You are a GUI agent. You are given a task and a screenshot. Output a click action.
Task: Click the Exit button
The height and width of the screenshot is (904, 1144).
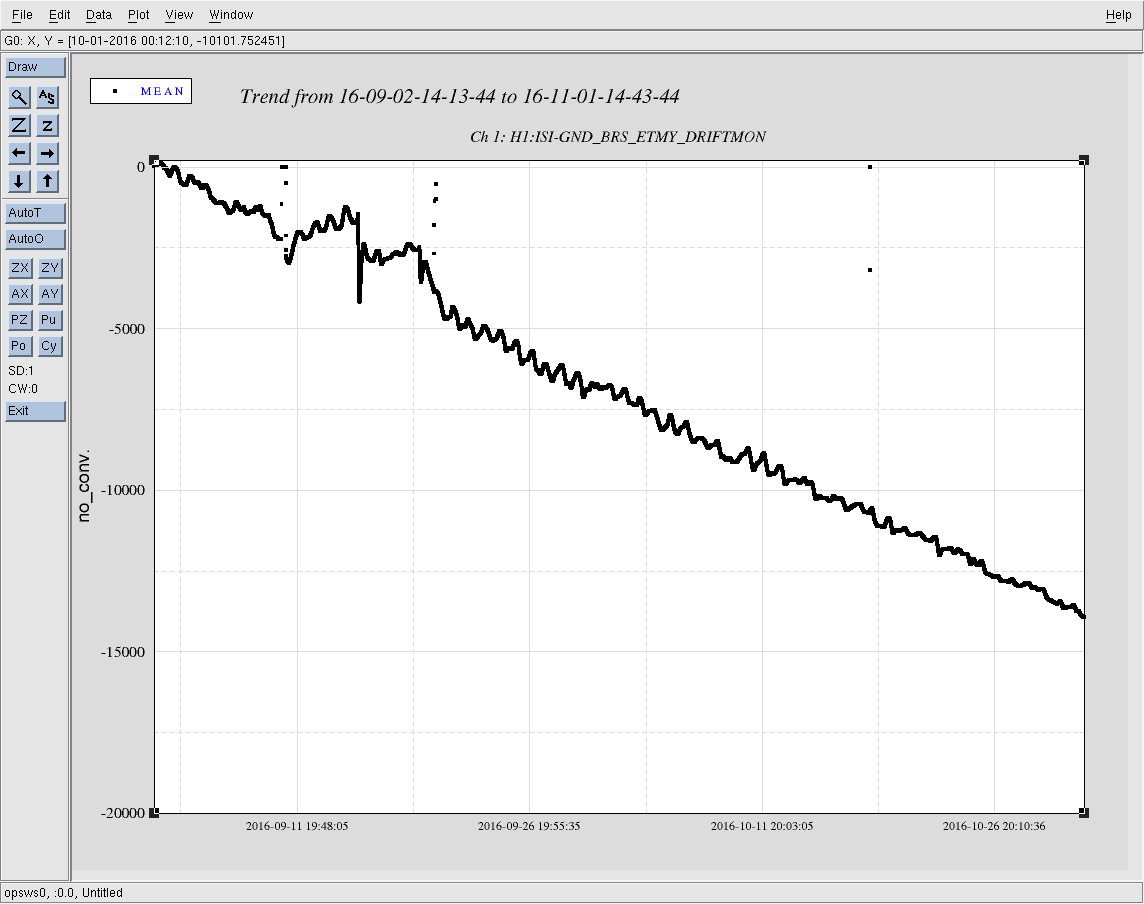(x=35, y=411)
